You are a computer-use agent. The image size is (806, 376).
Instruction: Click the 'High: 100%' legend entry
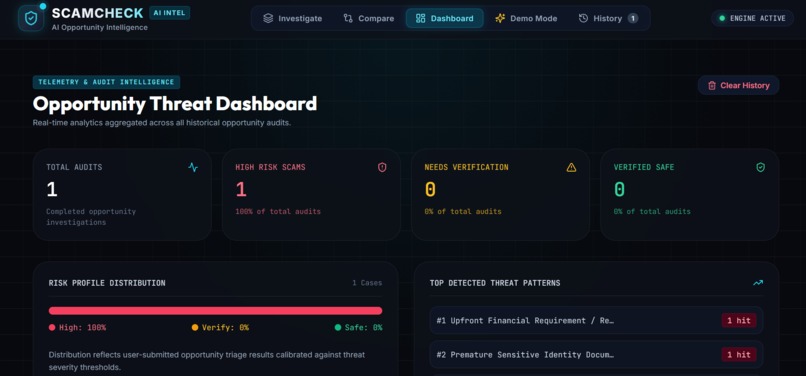coord(78,327)
